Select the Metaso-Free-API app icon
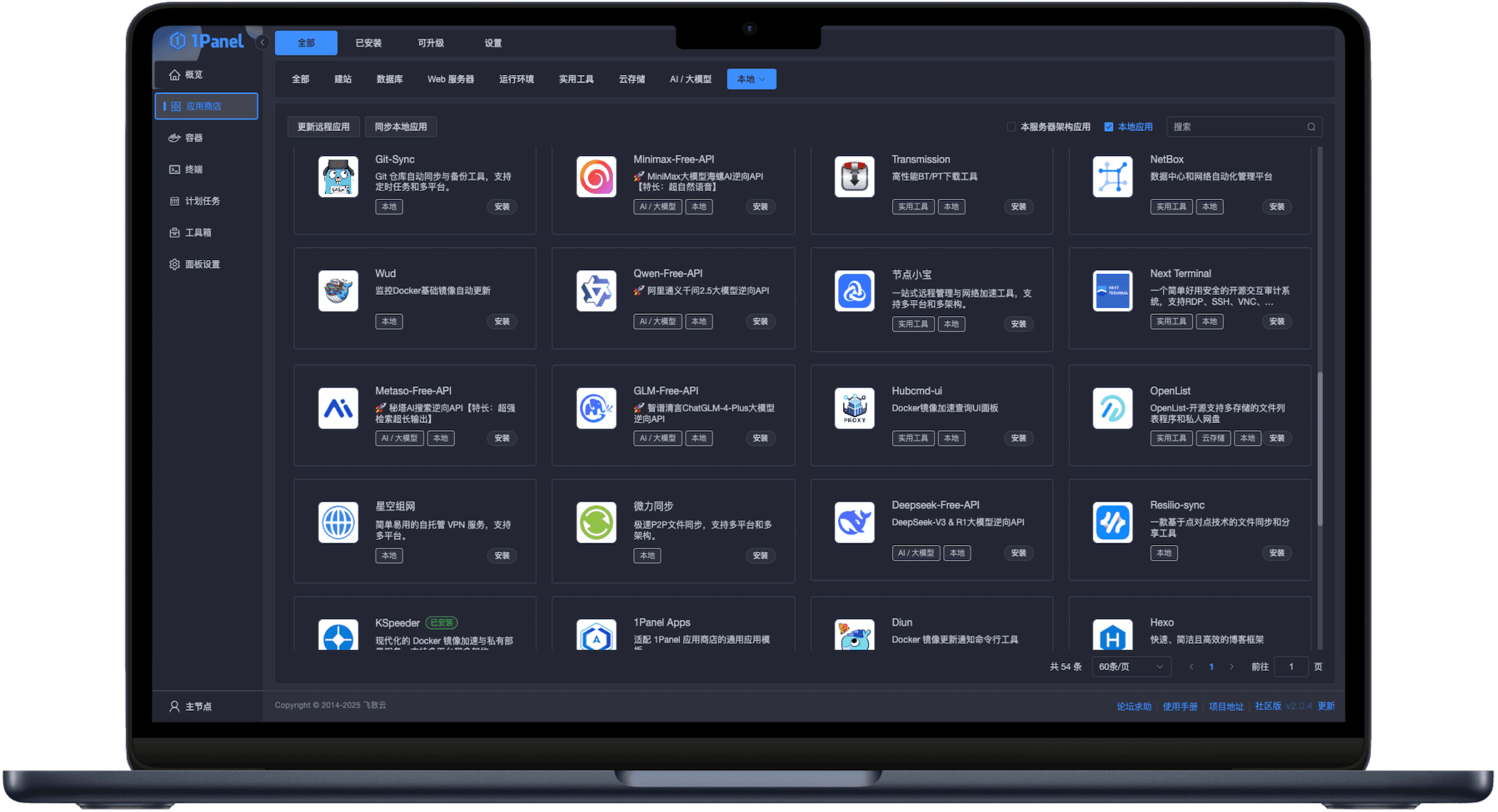Viewport: 1498px width, 812px height. [338, 408]
